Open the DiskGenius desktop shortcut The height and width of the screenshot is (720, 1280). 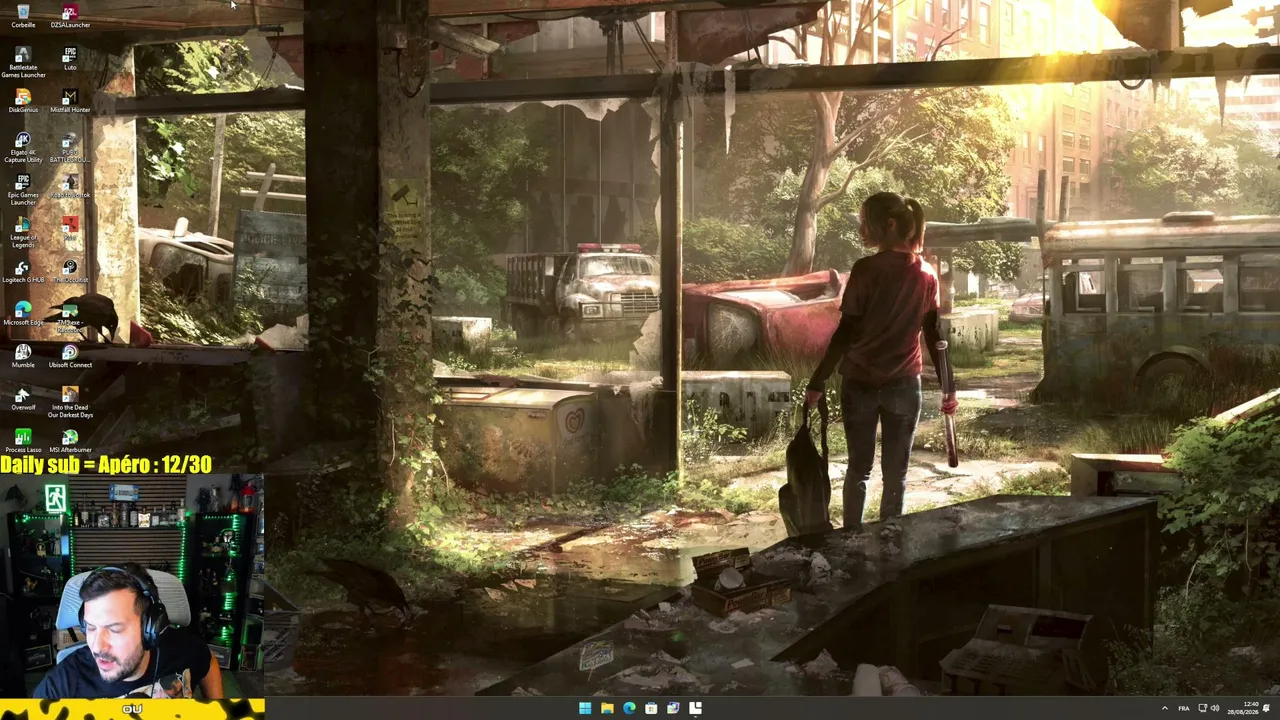[x=23, y=101]
